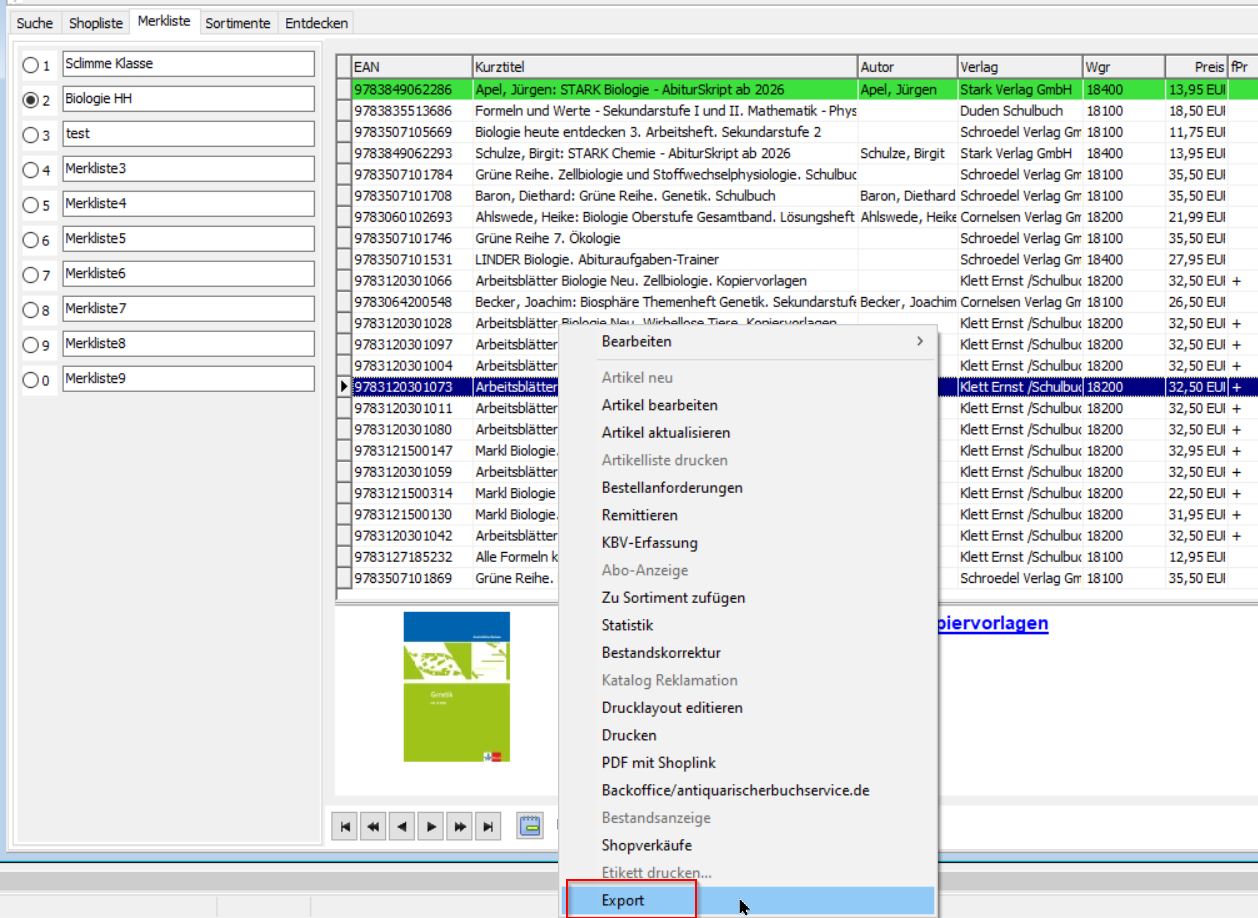Viewport: 1258px width, 918px height.
Task: Choose Remittieren in context menu
Action: 747,515
